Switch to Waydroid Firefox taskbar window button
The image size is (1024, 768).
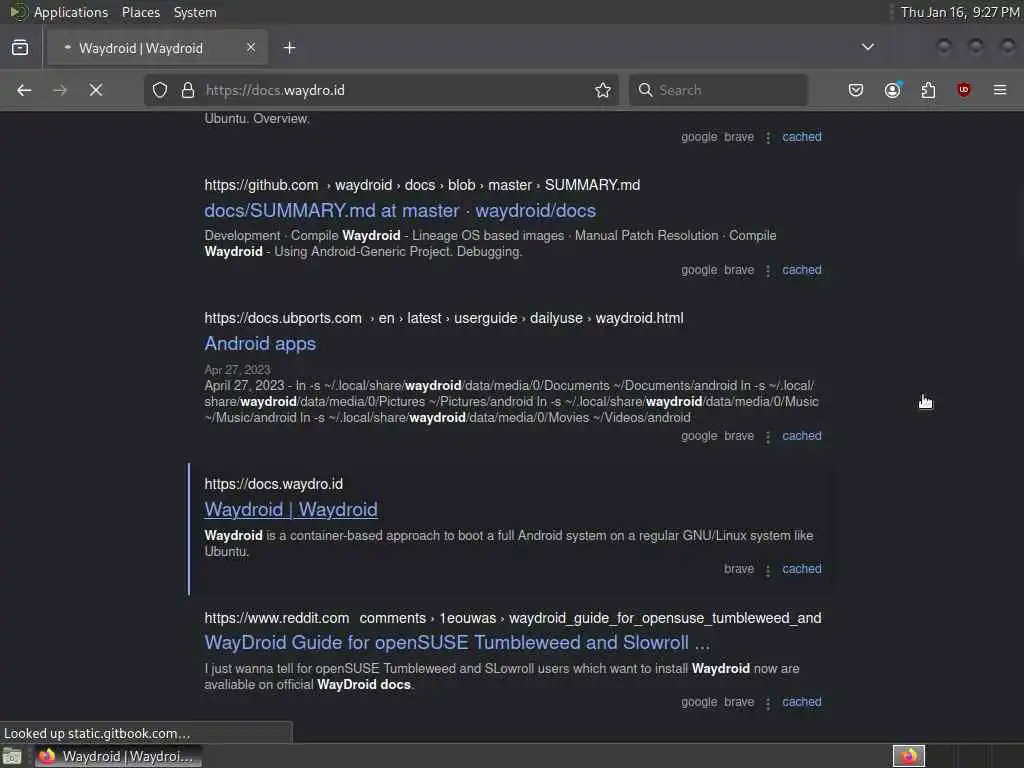(x=118, y=756)
